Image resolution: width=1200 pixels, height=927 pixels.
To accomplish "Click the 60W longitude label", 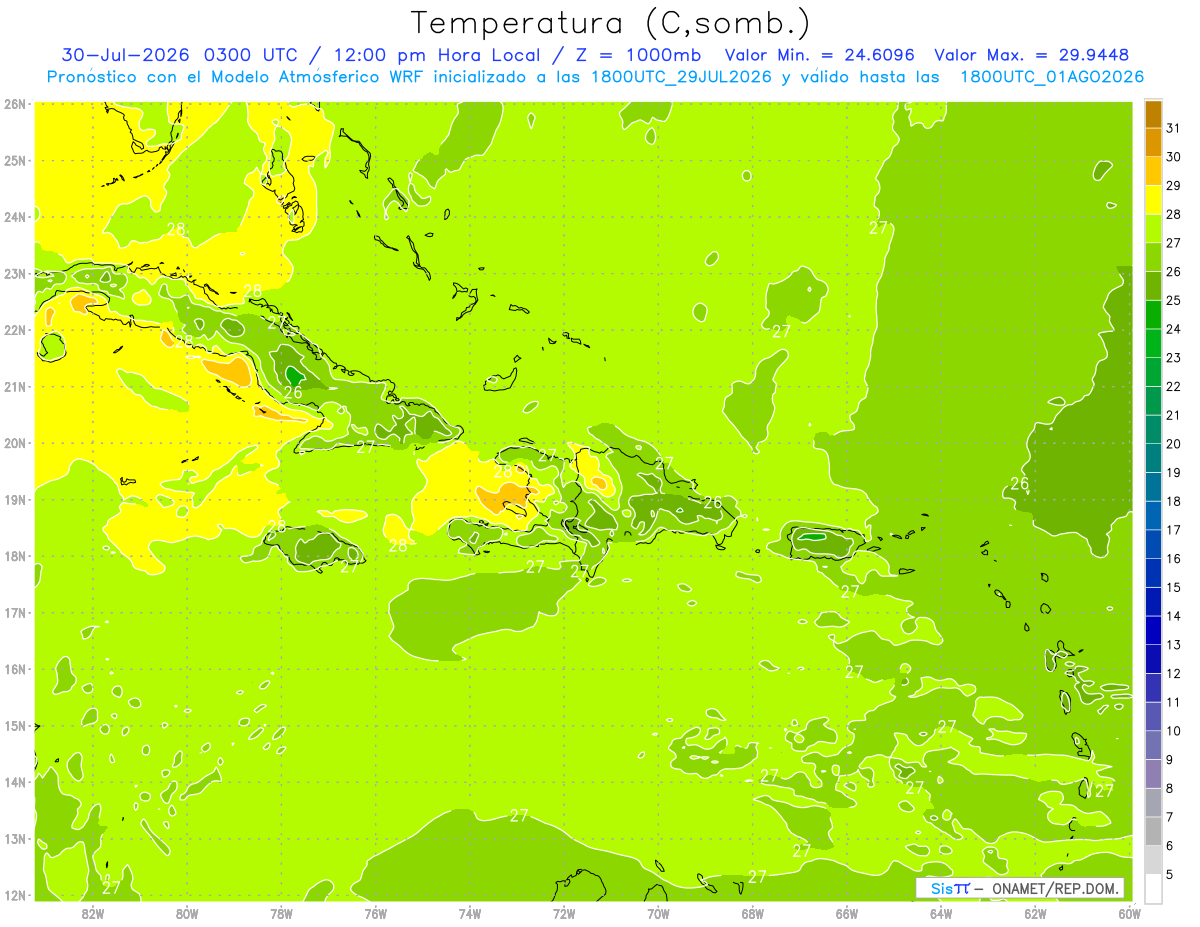I will [x=1130, y=913].
